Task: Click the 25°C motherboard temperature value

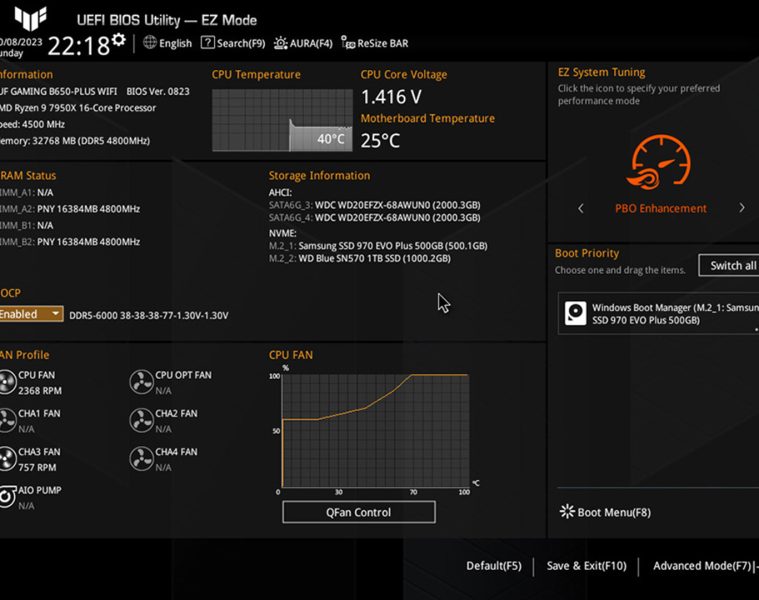Action: click(x=380, y=141)
